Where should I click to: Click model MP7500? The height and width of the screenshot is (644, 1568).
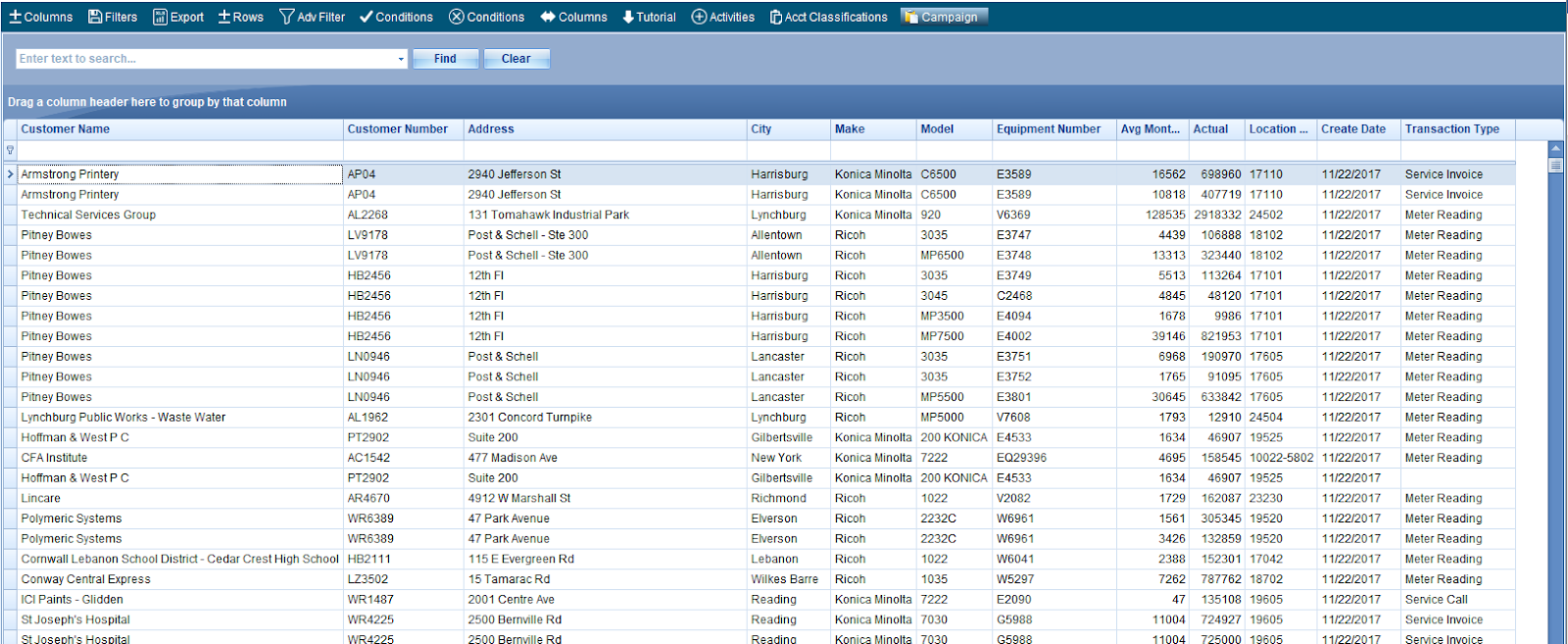pos(942,336)
